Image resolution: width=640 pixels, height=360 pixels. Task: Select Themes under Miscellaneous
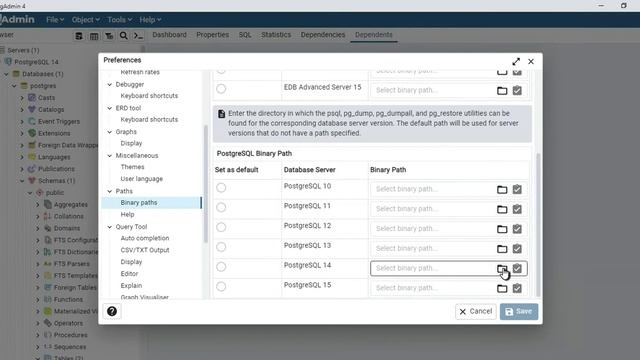(132, 167)
